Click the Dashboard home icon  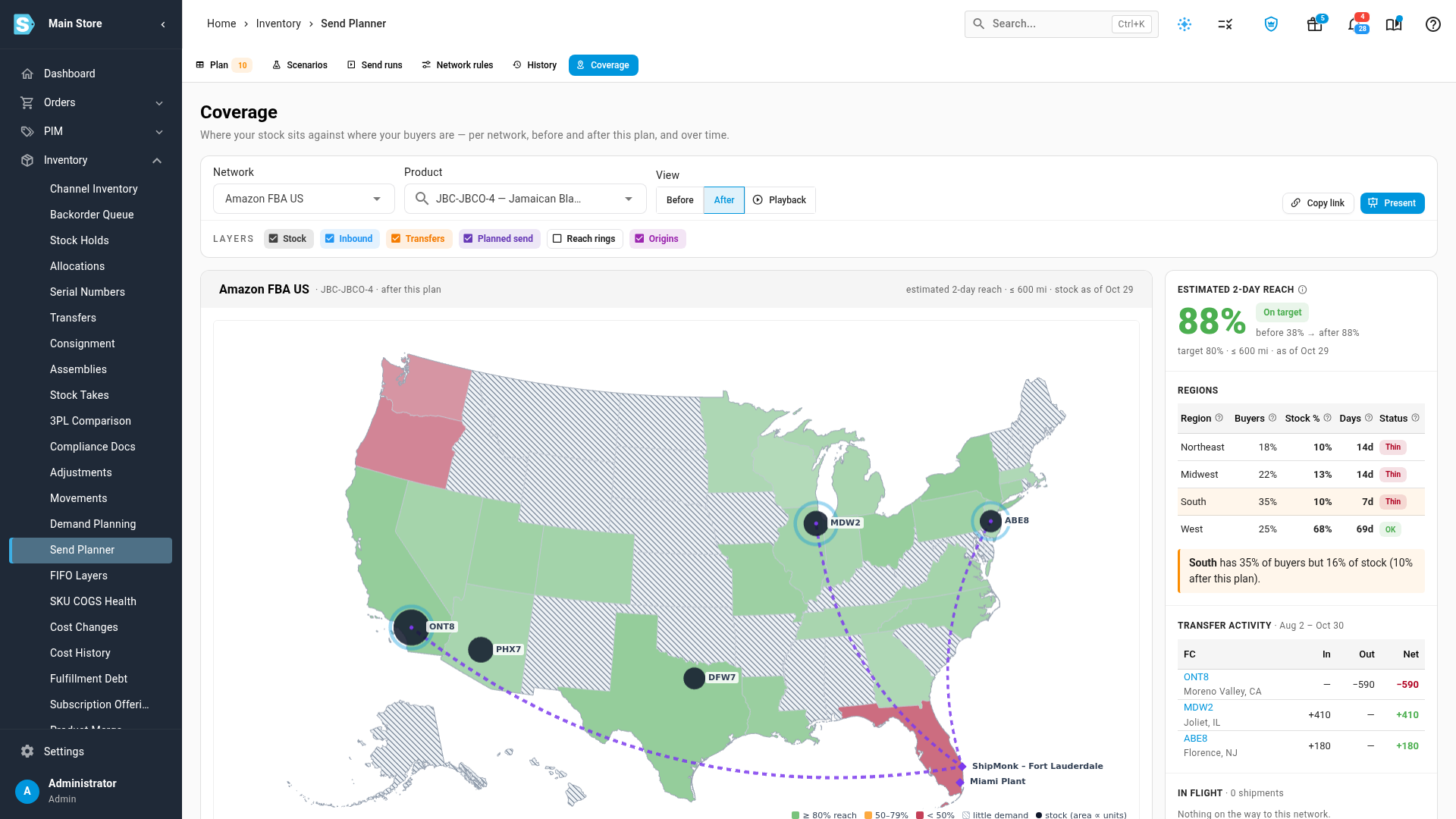[x=27, y=74]
